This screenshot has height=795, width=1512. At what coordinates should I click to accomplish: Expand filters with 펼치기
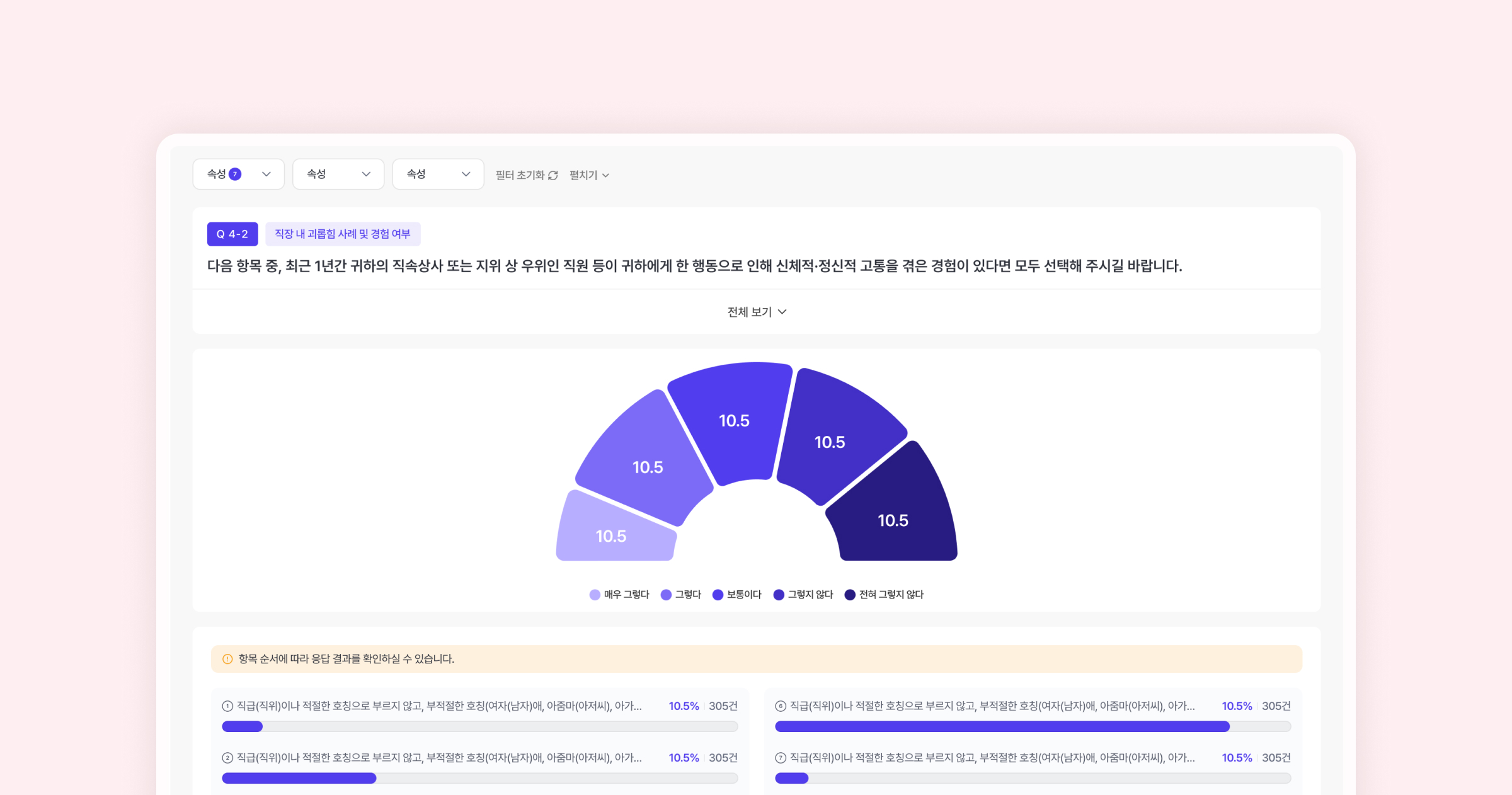tap(589, 175)
